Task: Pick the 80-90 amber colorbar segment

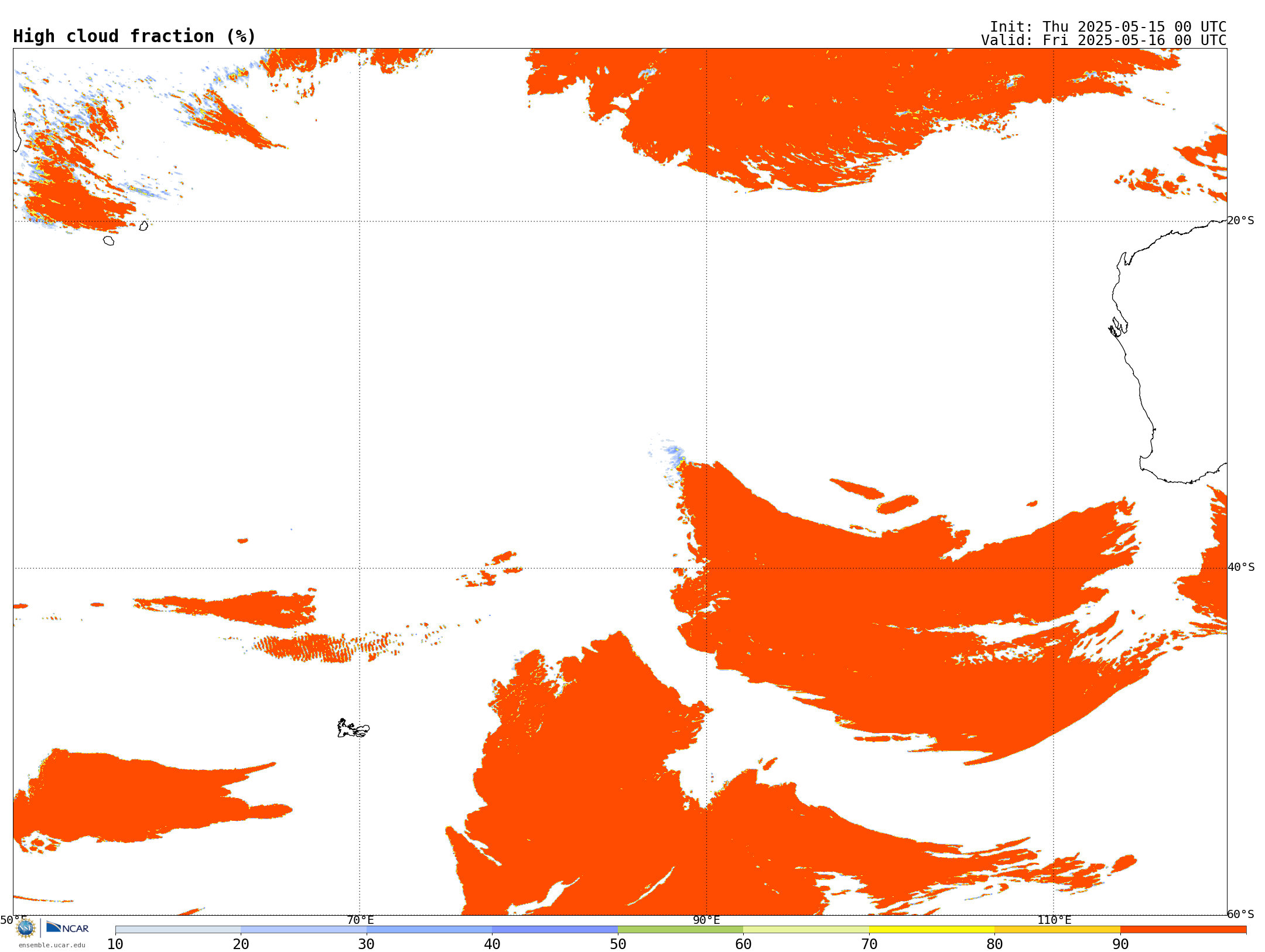Action: pyautogui.click(x=1058, y=930)
